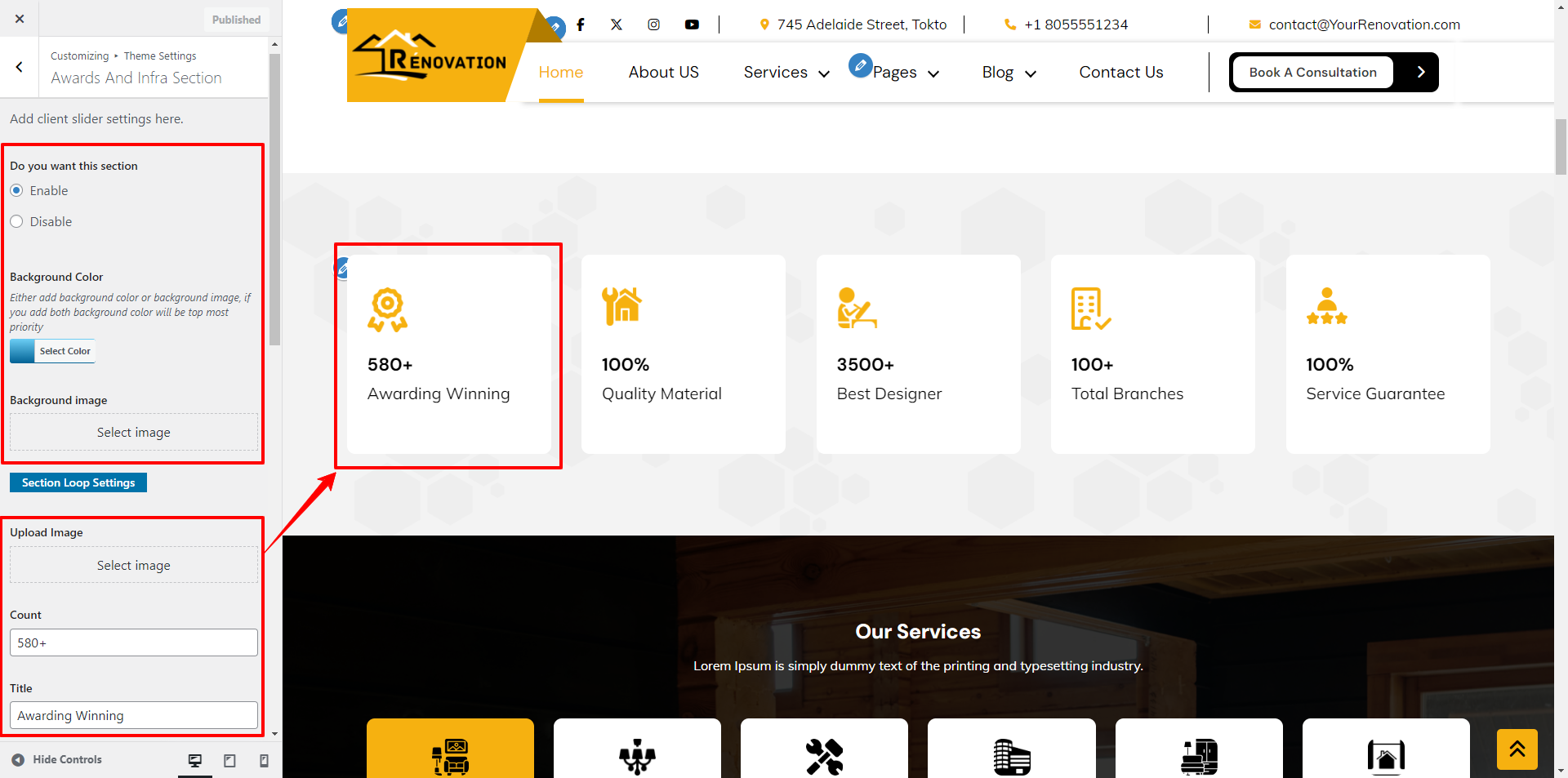Click the scroll-to-top double arrow button

click(1517, 749)
